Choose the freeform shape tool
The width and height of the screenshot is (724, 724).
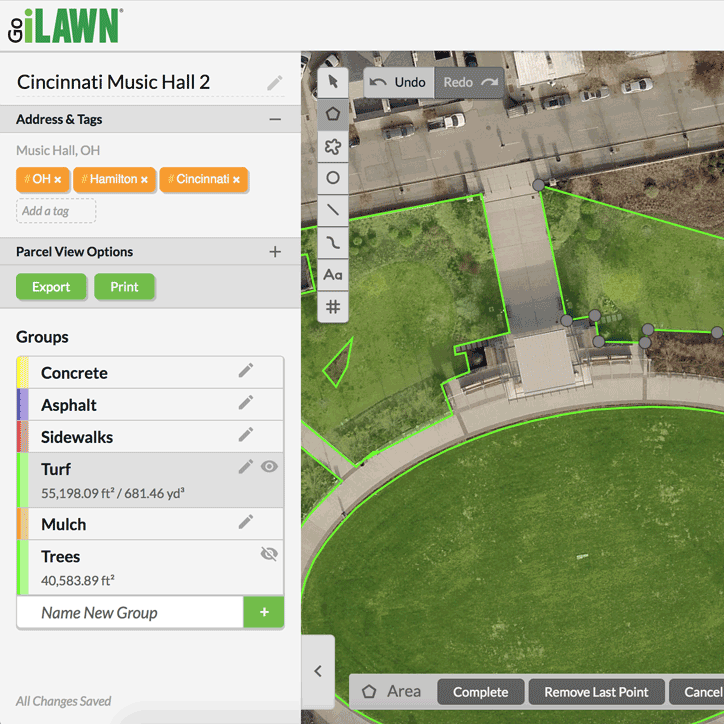pos(333,146)
